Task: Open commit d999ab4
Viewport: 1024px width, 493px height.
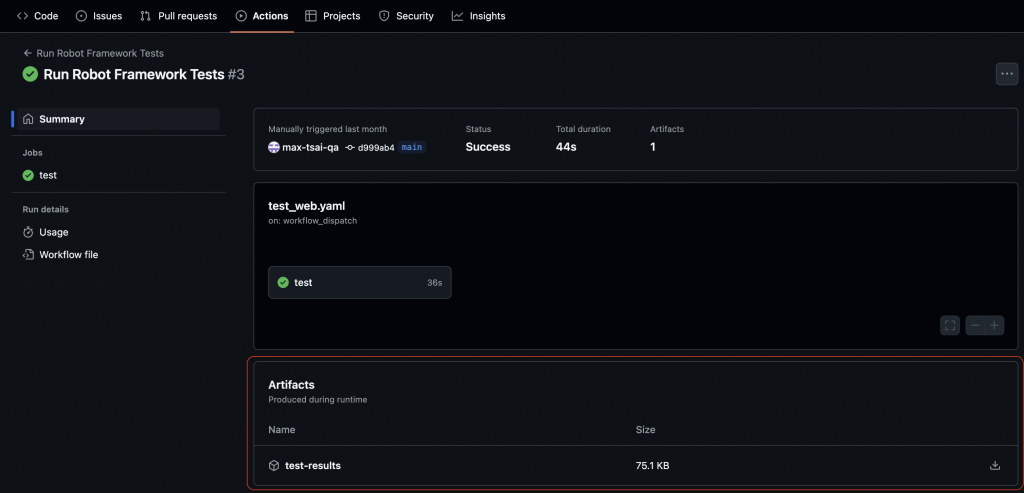Action: coord(376,148)
